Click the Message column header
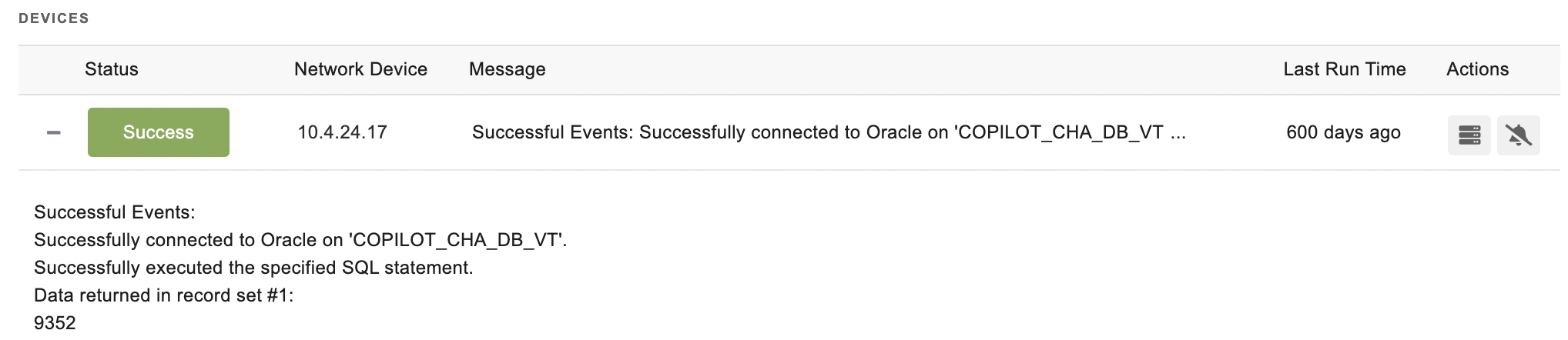The width and height of the screenshot is (1568, 340). [508, 69]
